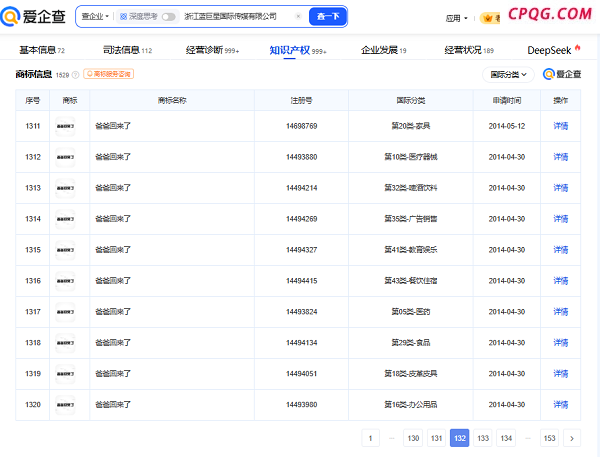Image resolution: width=600 pixels, height=457 pixels.
Task: Expand the 应用 dropdown menu
Action: (457, 18)
